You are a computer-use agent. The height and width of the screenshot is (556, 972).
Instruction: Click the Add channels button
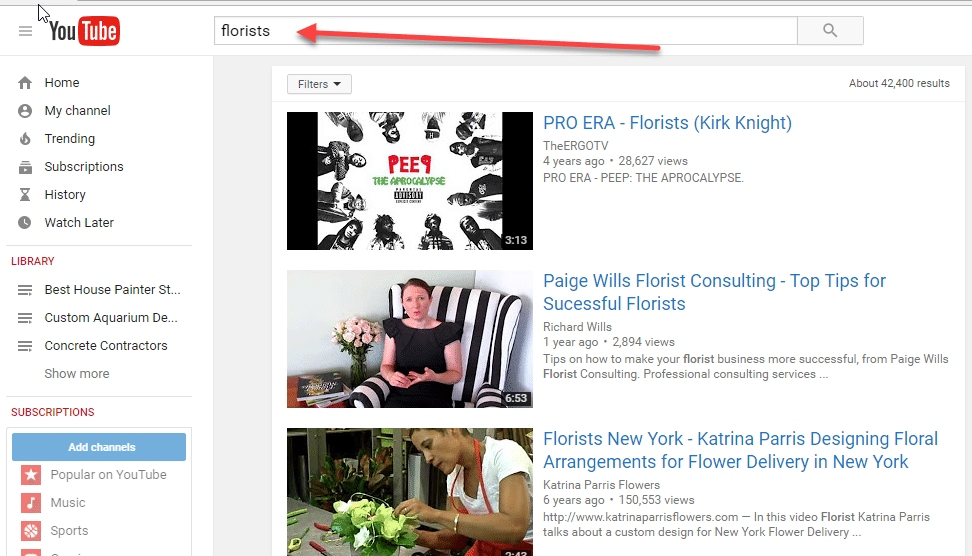tap(99, 447)
